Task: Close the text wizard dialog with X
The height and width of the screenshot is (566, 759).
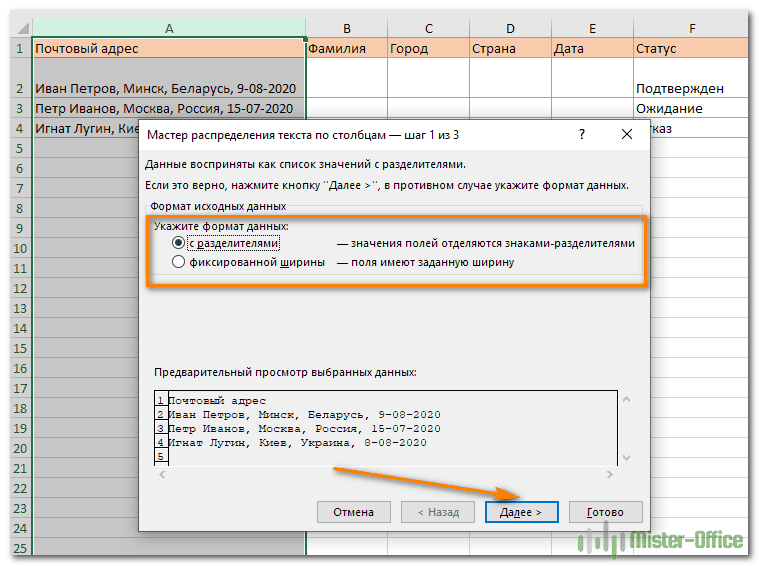Action: click(627, 134)
